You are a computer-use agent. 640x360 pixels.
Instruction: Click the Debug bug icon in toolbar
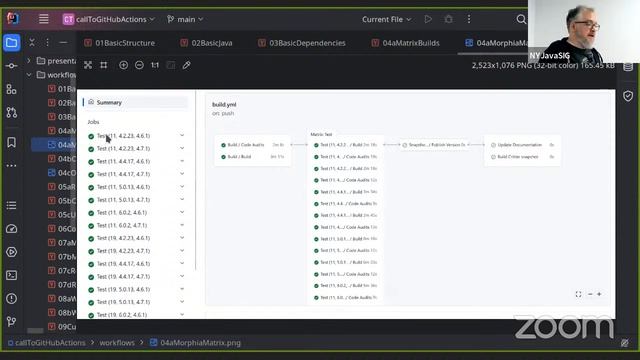(448, 19)
